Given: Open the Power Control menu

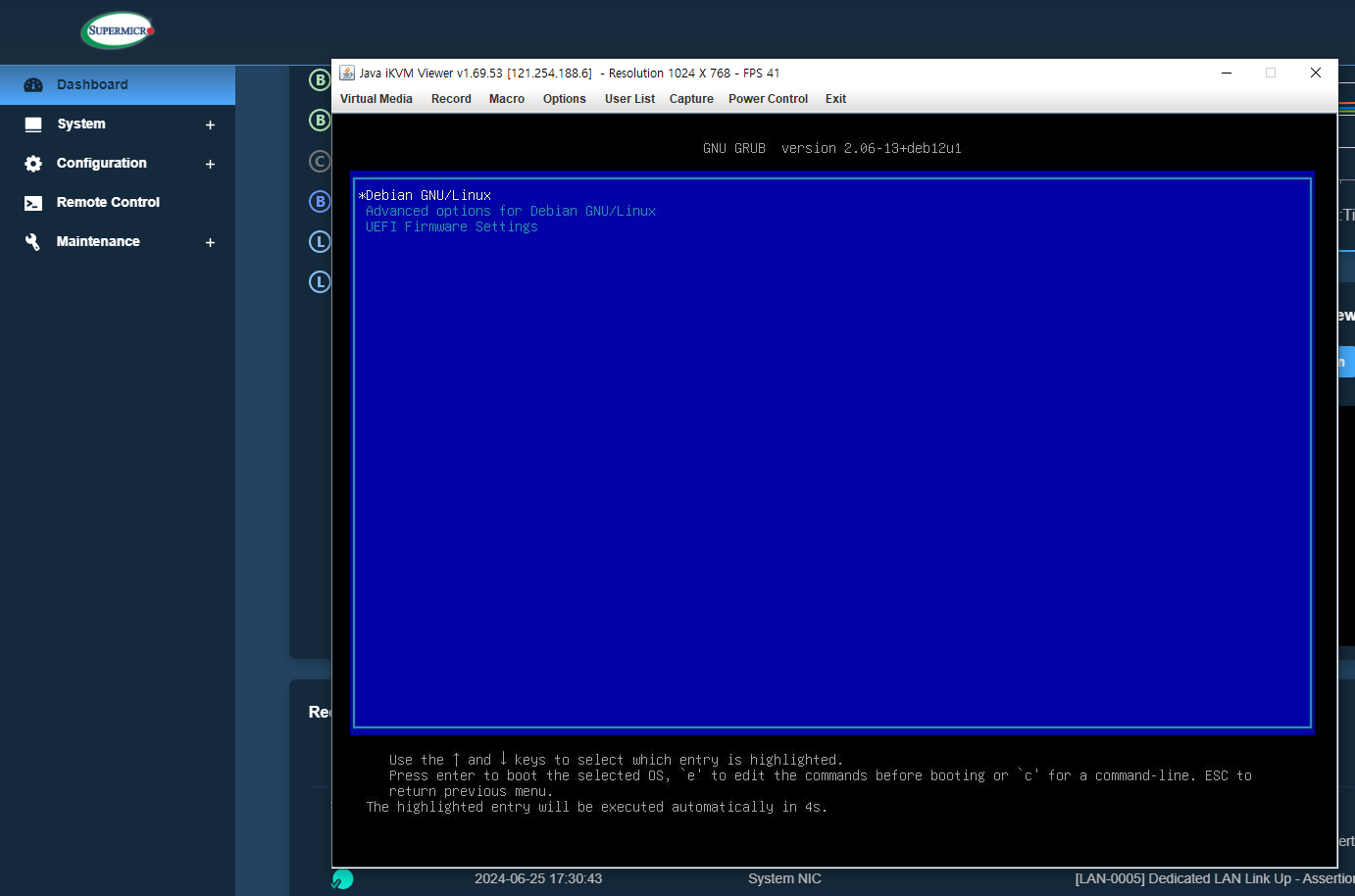Looking at the screenshot, I should click(769, 99).
